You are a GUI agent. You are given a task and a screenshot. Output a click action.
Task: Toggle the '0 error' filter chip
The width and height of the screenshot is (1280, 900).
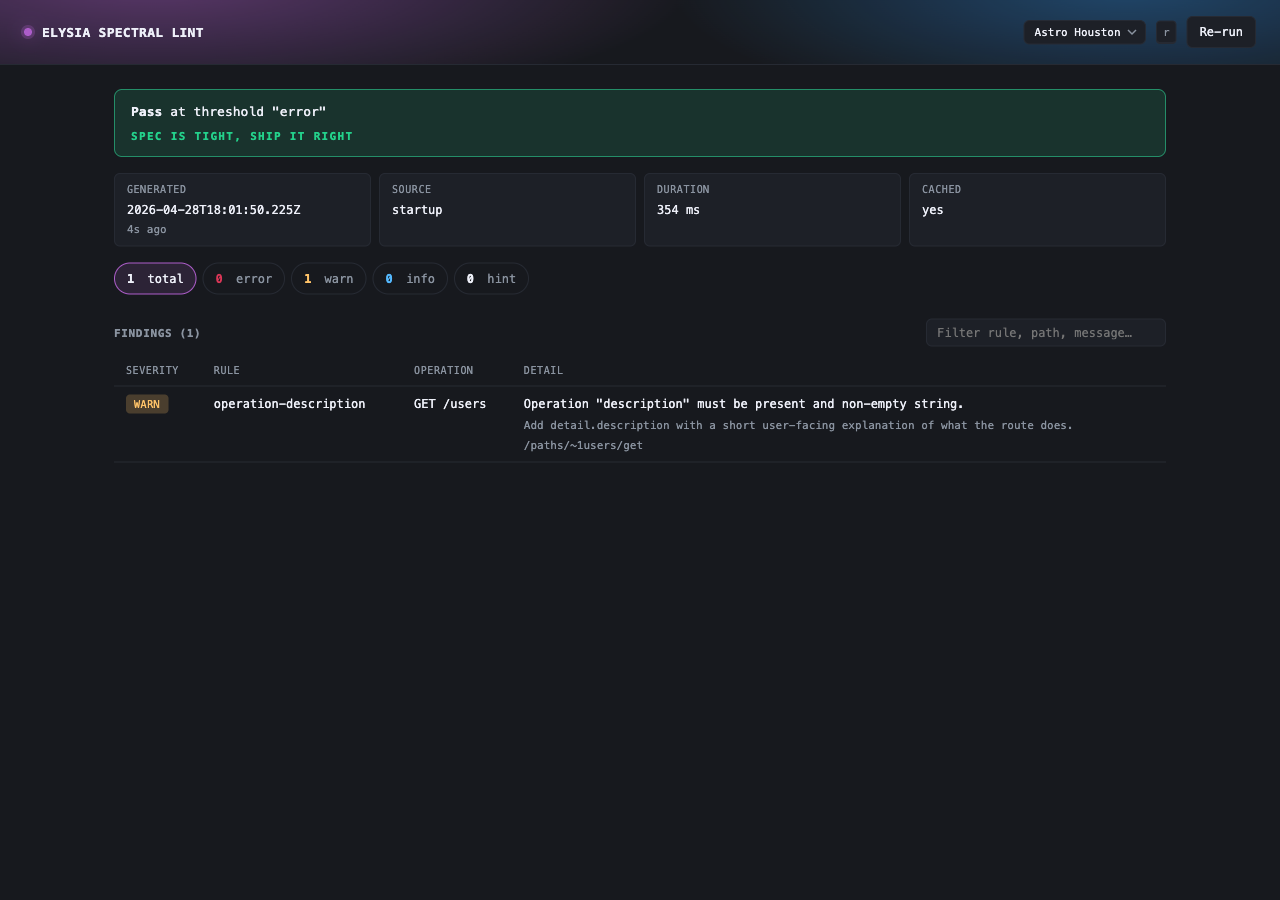pos(244,279)
